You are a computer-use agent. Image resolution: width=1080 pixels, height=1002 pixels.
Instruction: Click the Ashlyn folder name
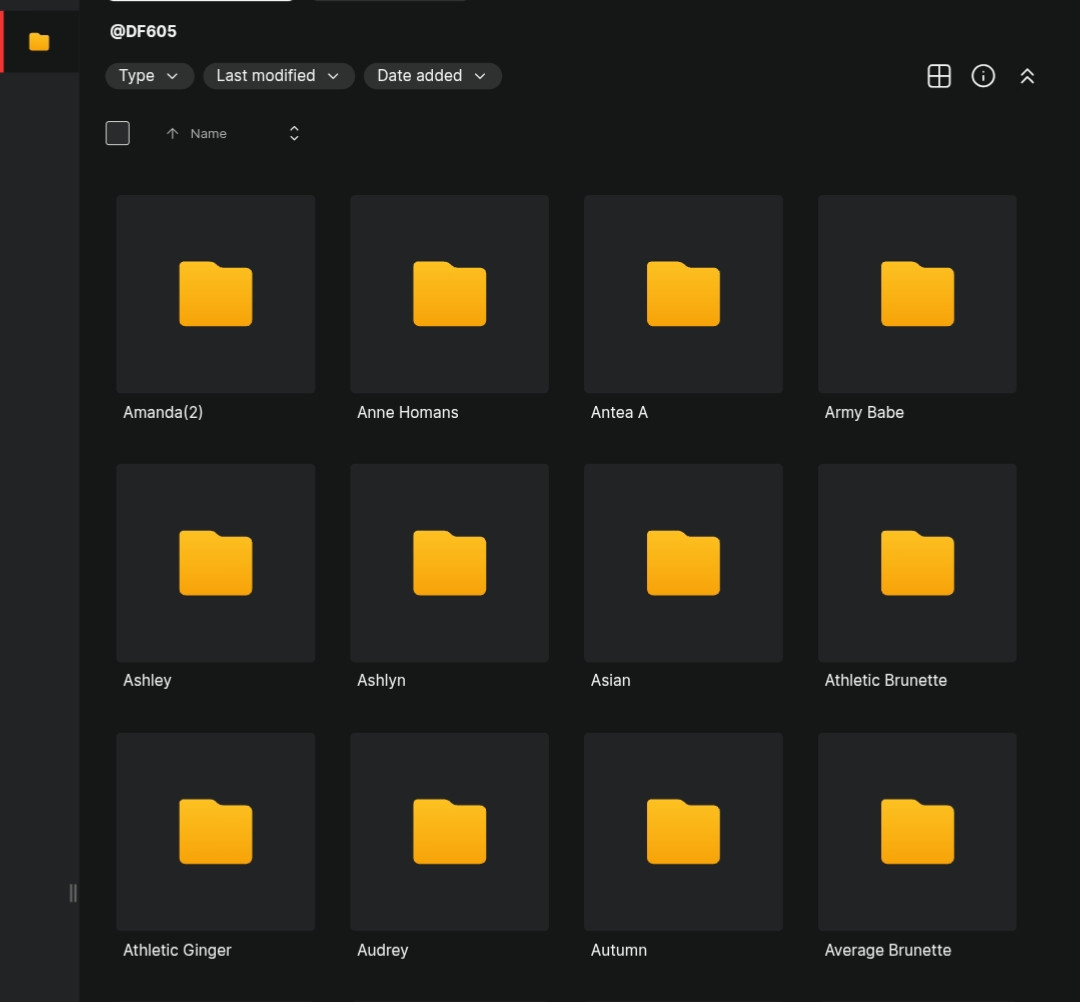pyautogui.click(x=381, y=680)
